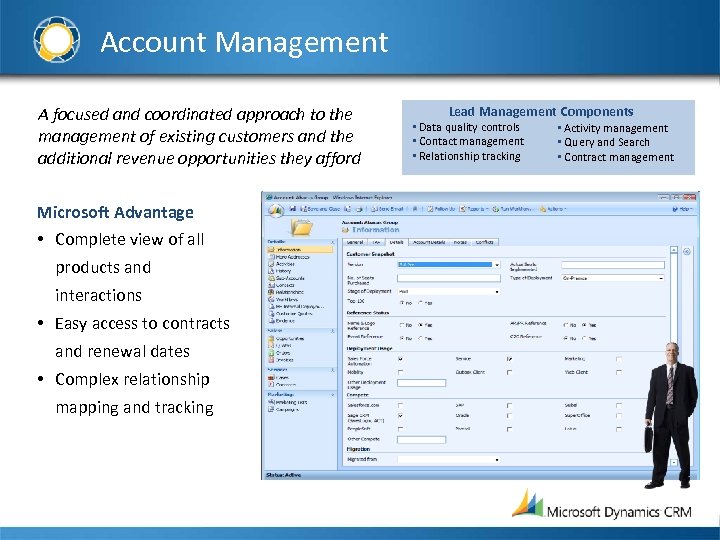Click the No. of Seats Purchased field
Viewport: 720px width, 540px height.
(x=449, y=278)
